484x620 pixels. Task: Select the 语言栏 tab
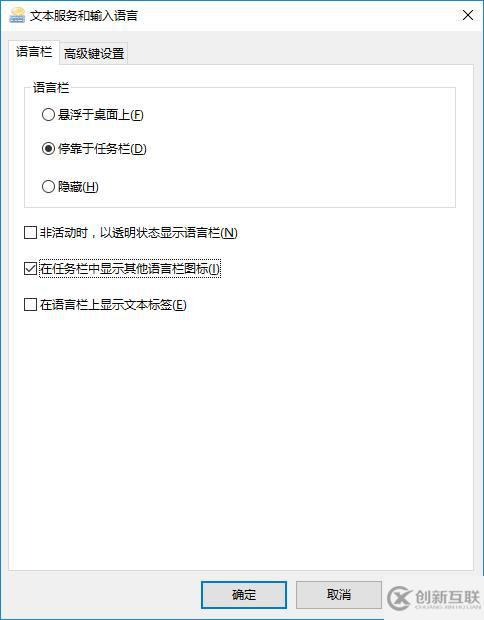point(34,52)
